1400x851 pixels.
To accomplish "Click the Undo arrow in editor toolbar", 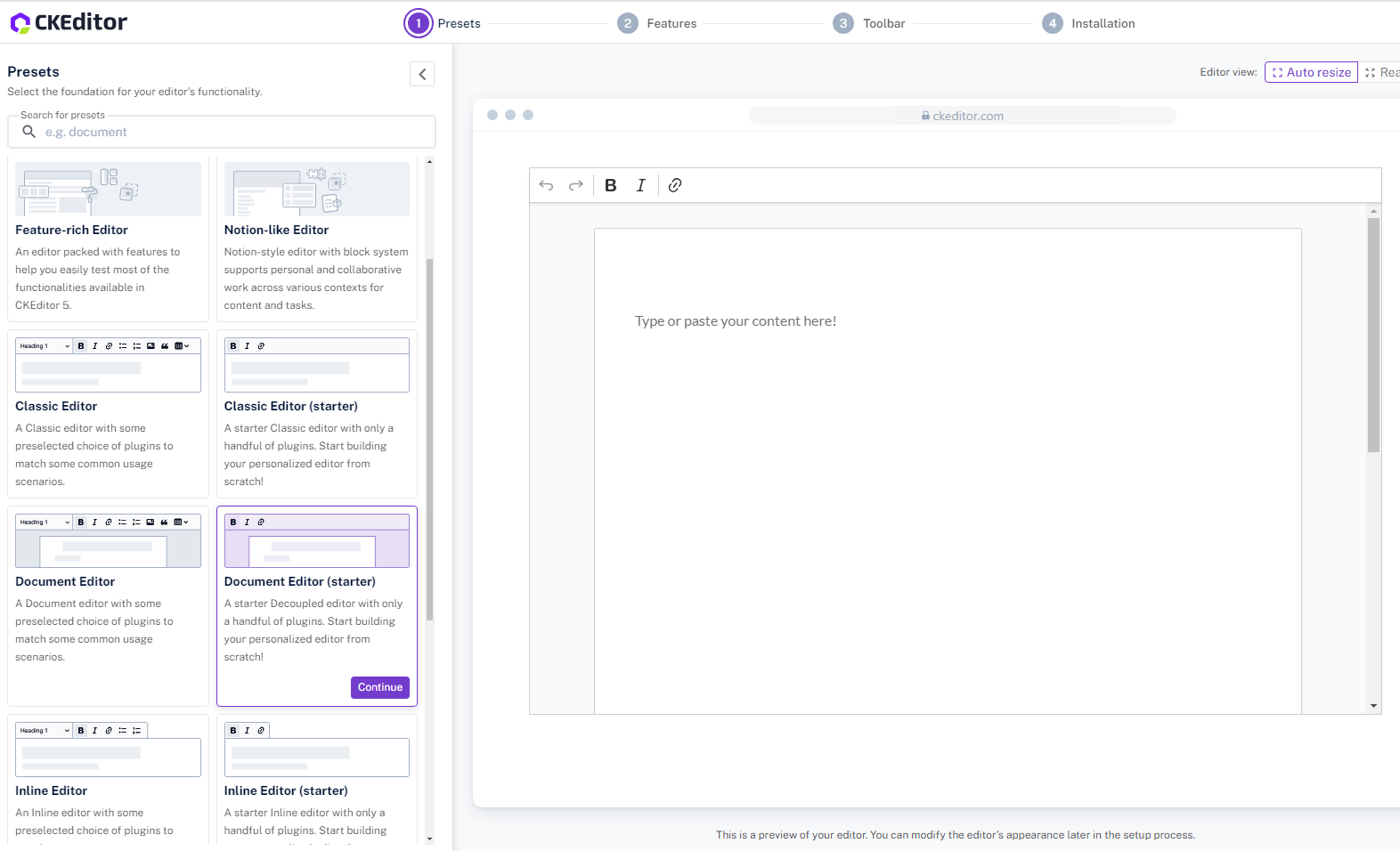I will pos(546,185).
